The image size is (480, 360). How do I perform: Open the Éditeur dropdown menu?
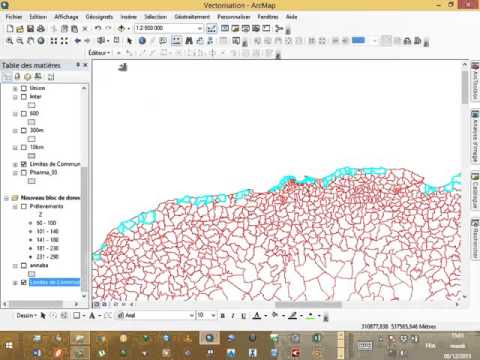99,53
